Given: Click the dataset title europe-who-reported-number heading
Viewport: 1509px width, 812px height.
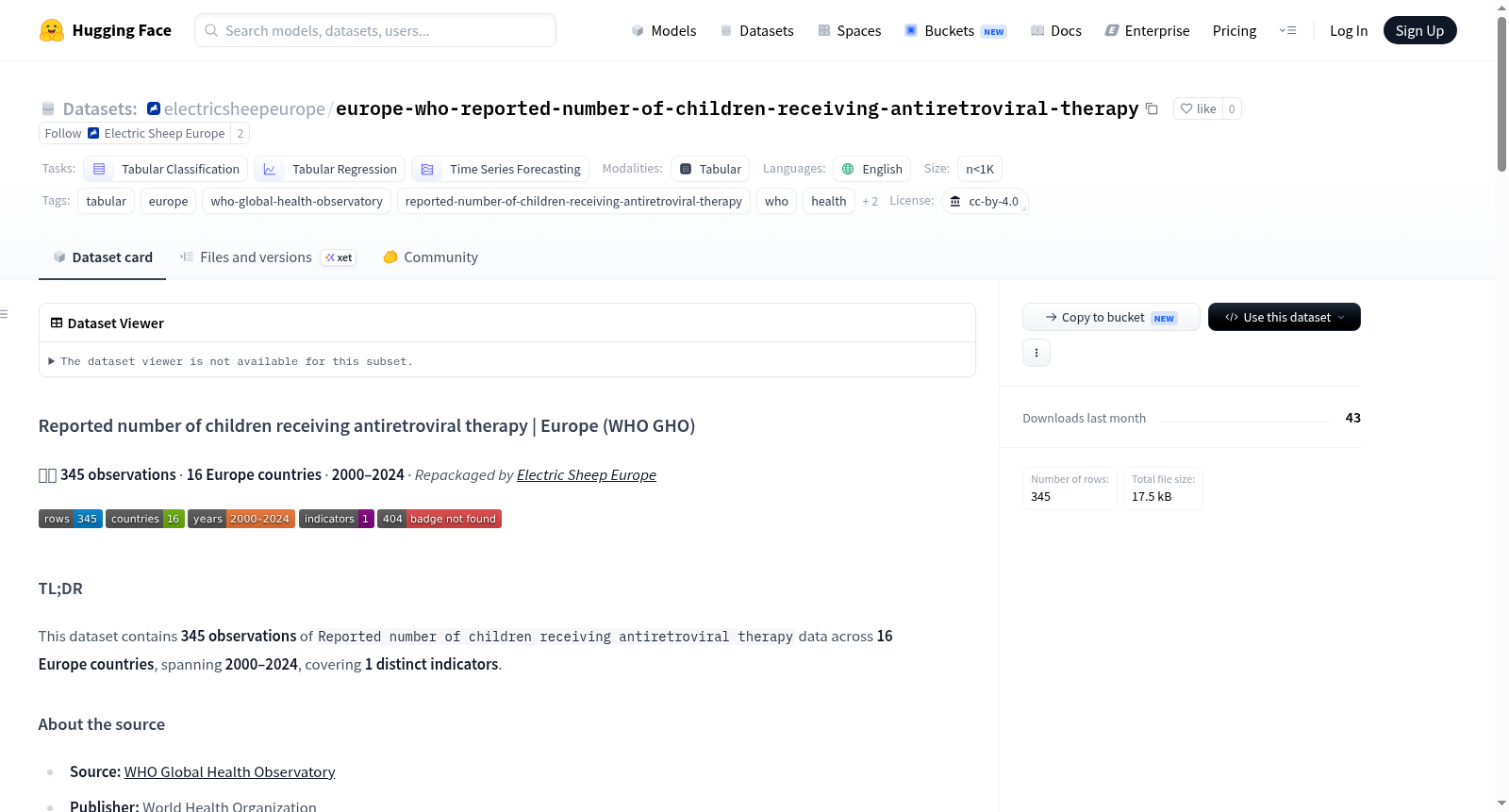Looking at the screenshot, I should [x=737, y=108].
